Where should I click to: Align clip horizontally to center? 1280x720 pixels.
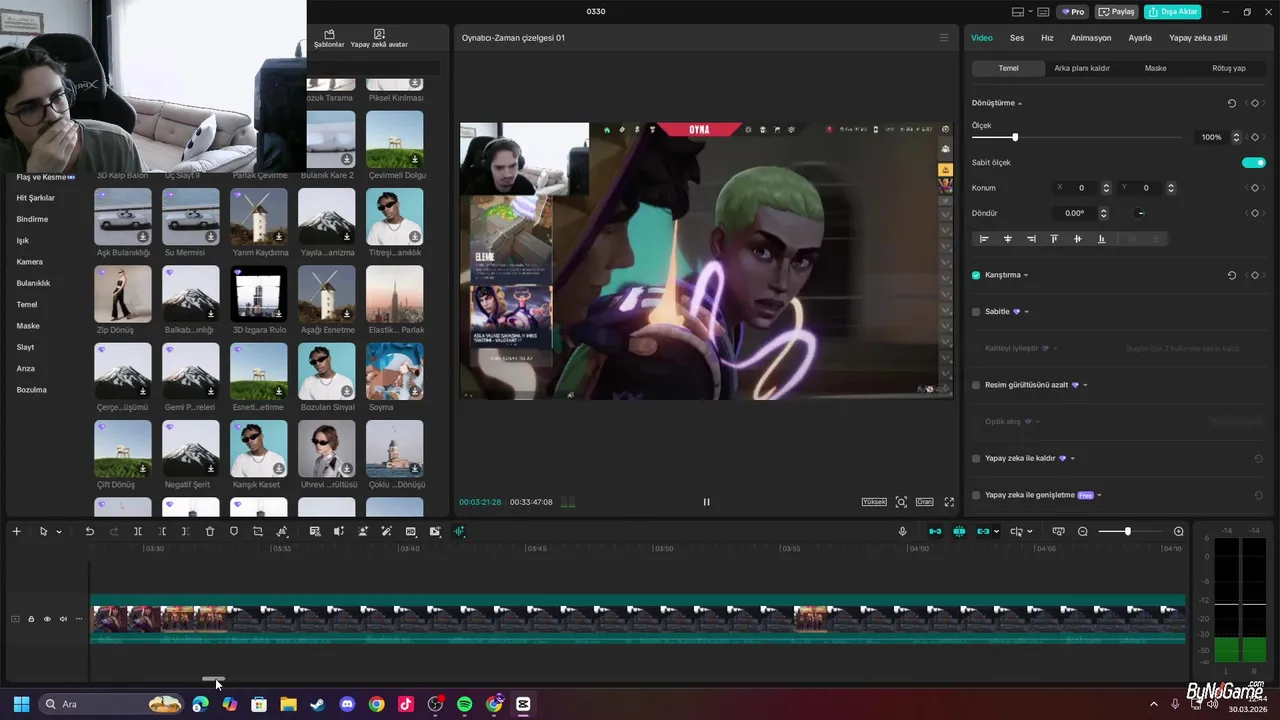tap(1007, 239)
